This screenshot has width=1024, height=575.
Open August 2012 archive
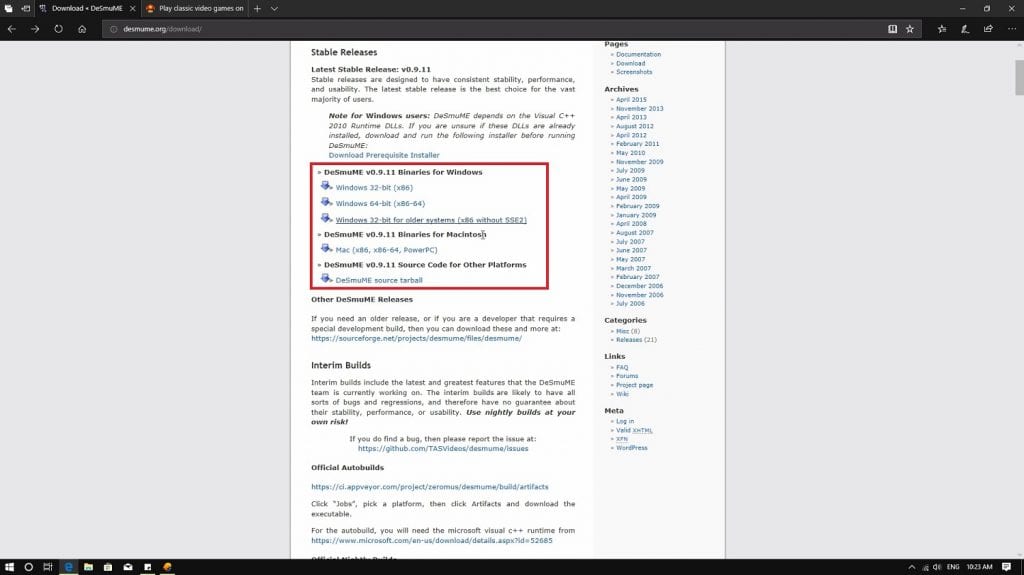(x=634, y=126)
